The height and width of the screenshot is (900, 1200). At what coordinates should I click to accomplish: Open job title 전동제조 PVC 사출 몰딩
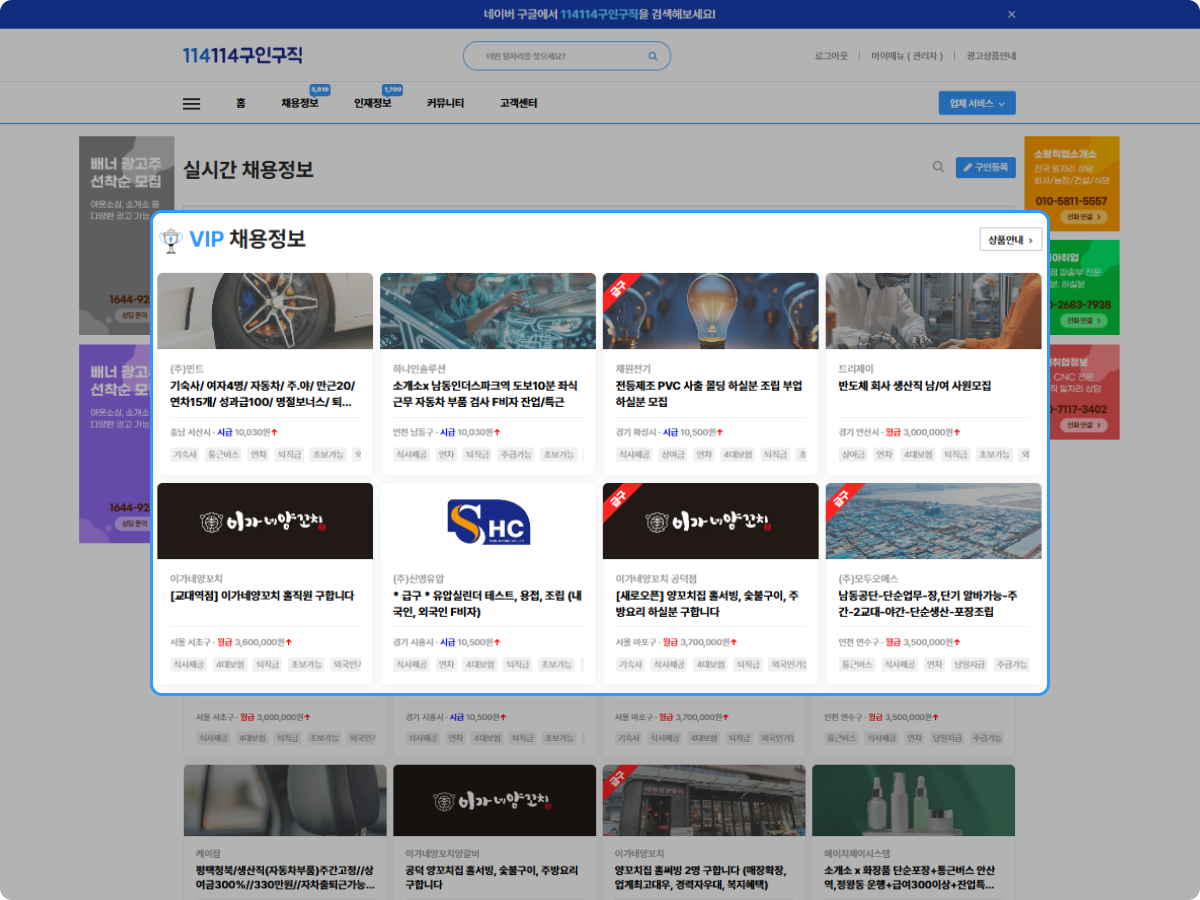coord(709,394)
